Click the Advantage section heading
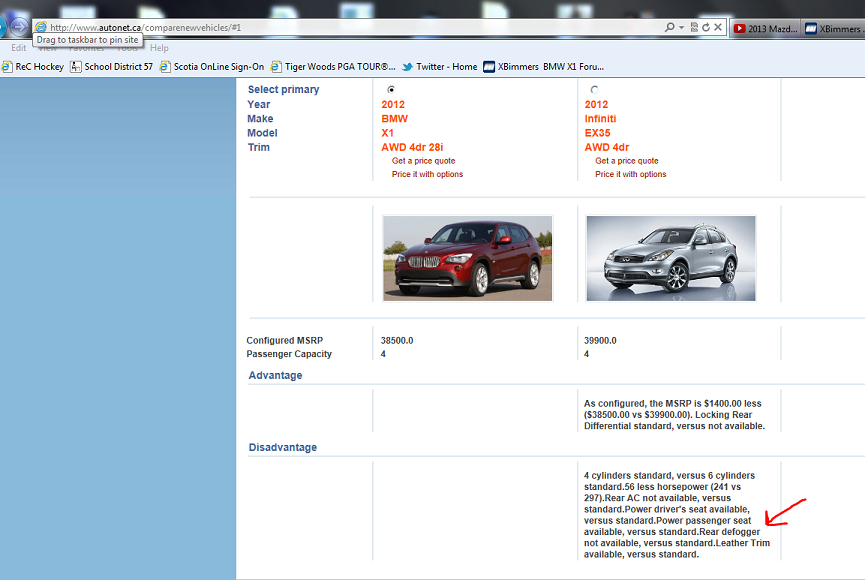This screenshot has height=580, width=865. (x=275, y=375)
